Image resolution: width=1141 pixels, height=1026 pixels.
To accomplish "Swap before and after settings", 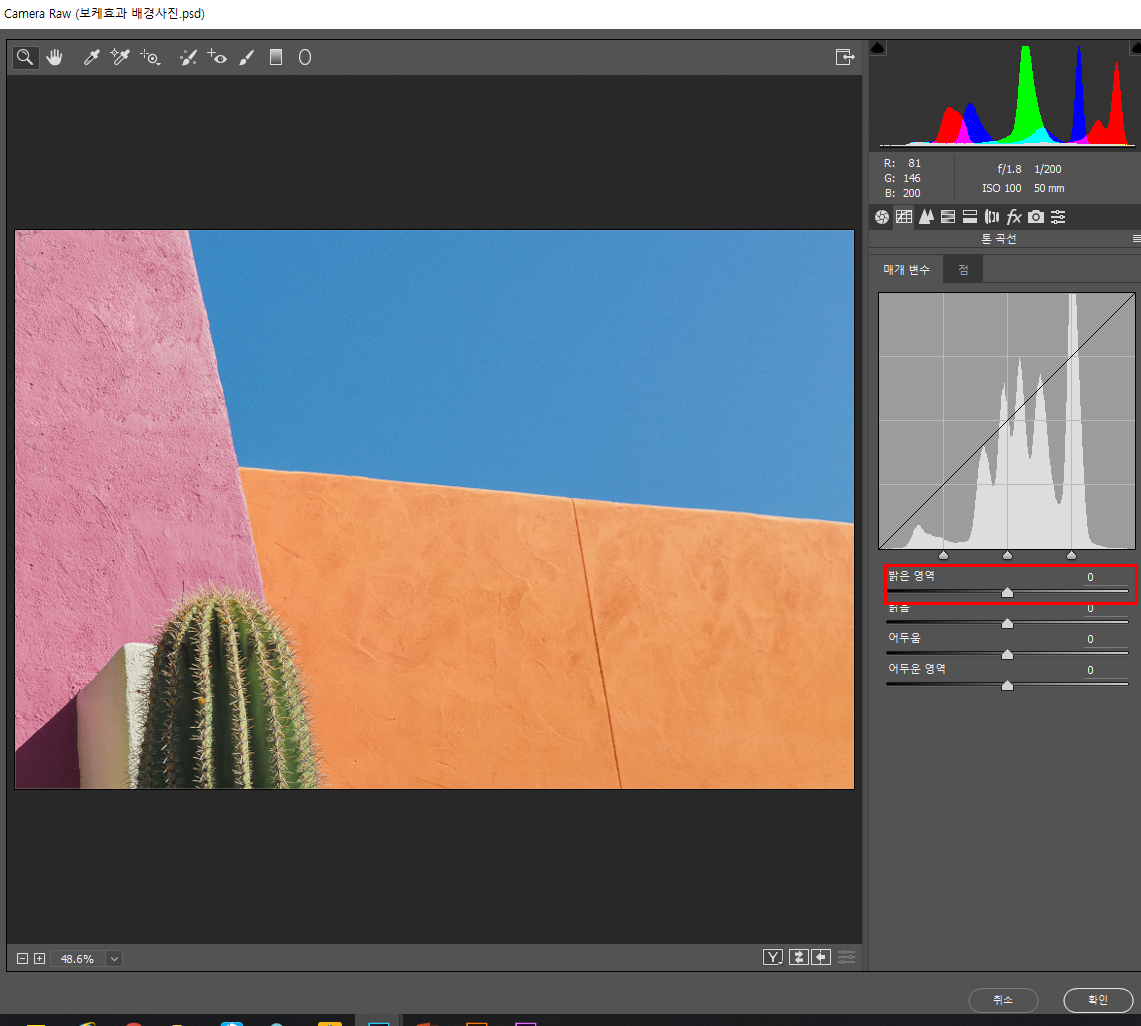I will 798,957.
